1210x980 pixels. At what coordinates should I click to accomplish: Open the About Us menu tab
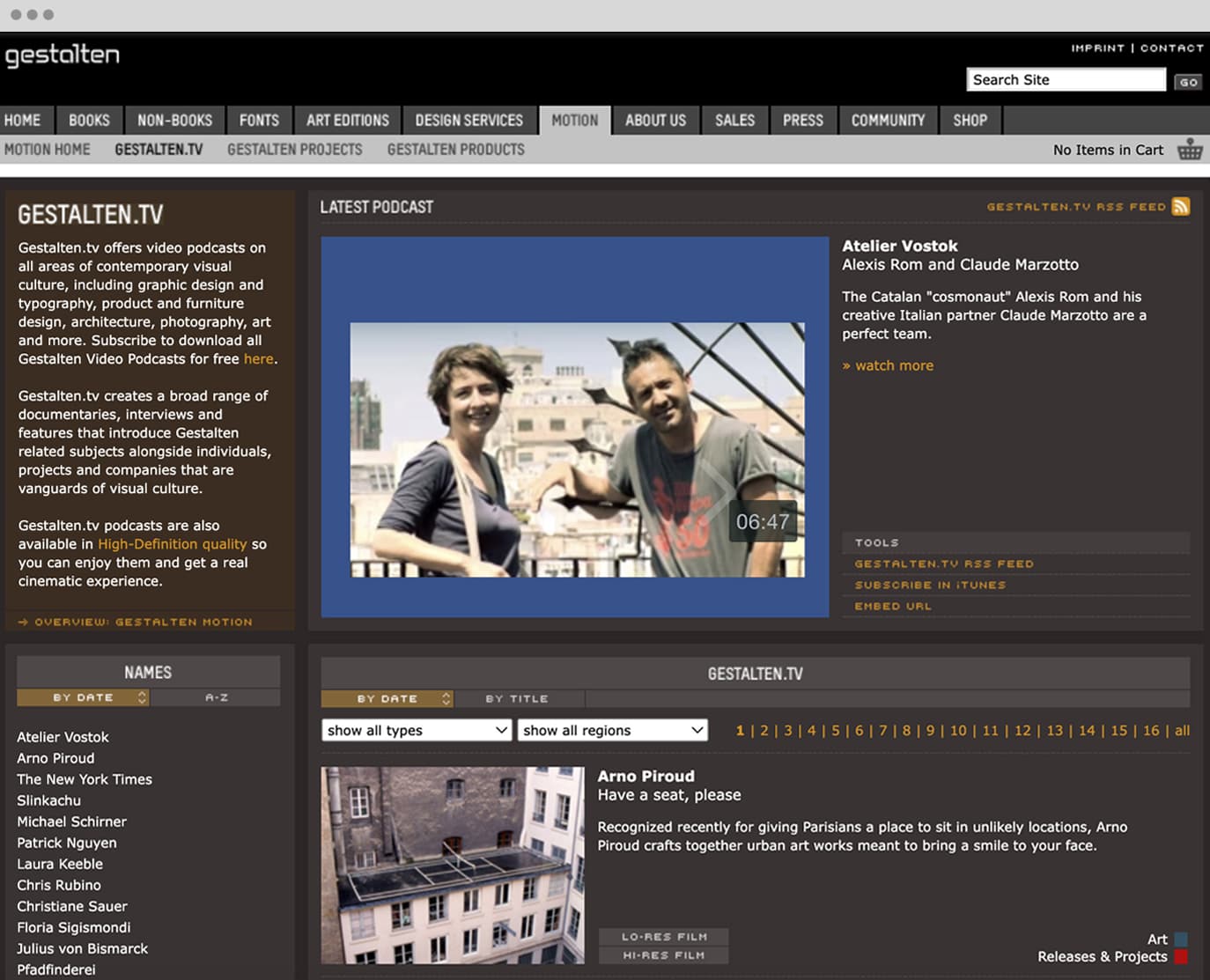pos(655,121)
